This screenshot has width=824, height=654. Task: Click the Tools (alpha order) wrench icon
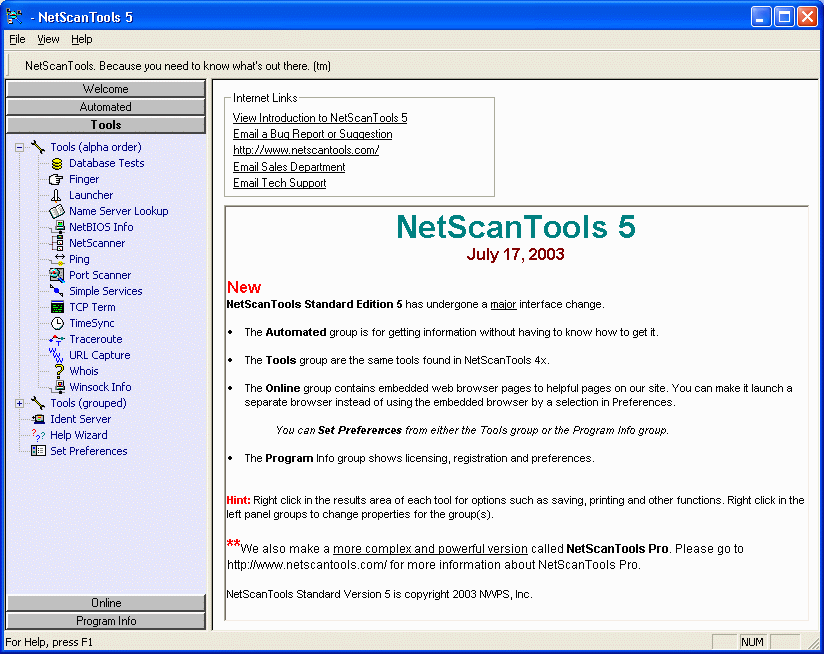point(38,147)
